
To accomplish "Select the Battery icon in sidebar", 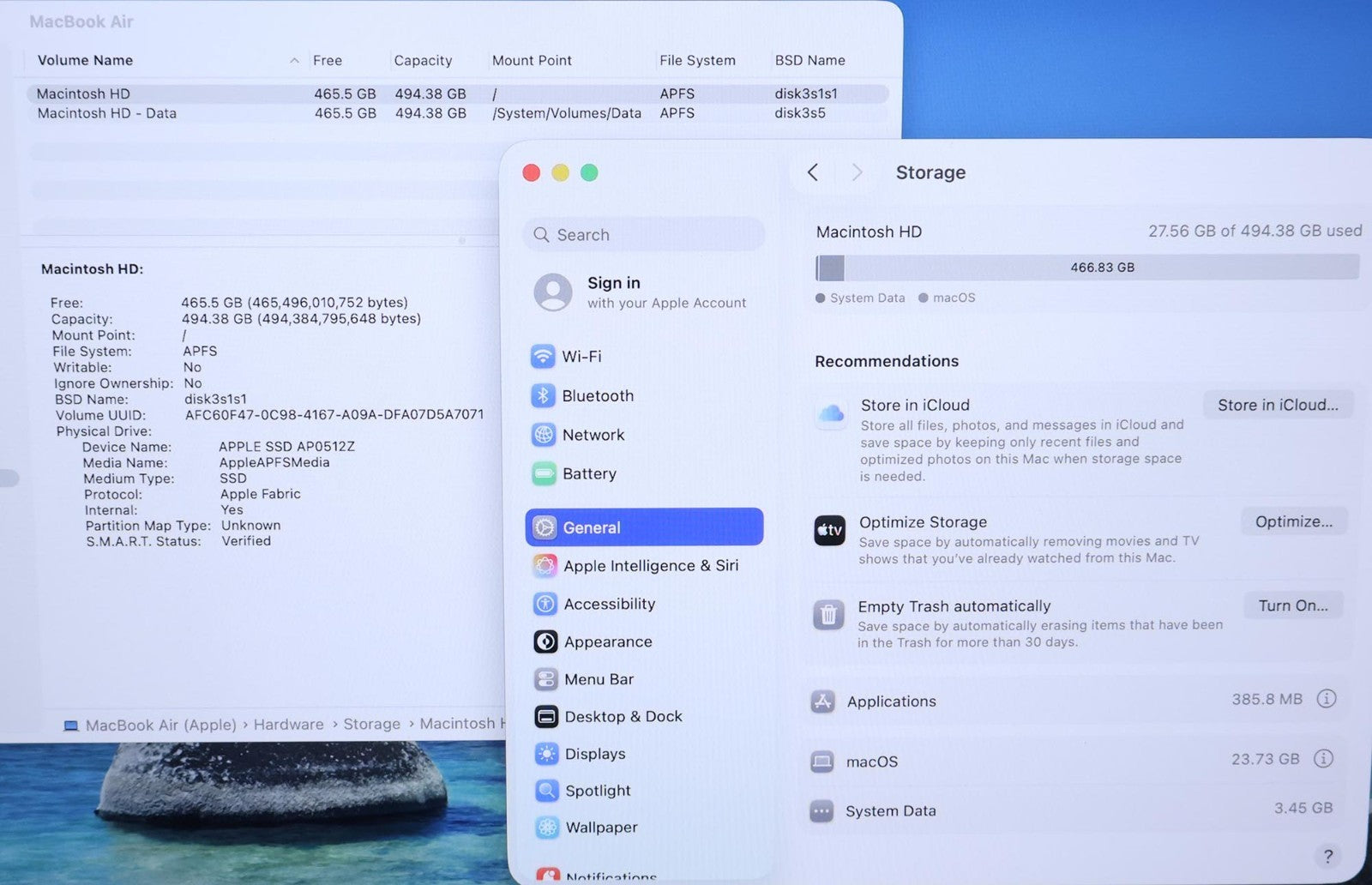I will [x=544, y=473].
